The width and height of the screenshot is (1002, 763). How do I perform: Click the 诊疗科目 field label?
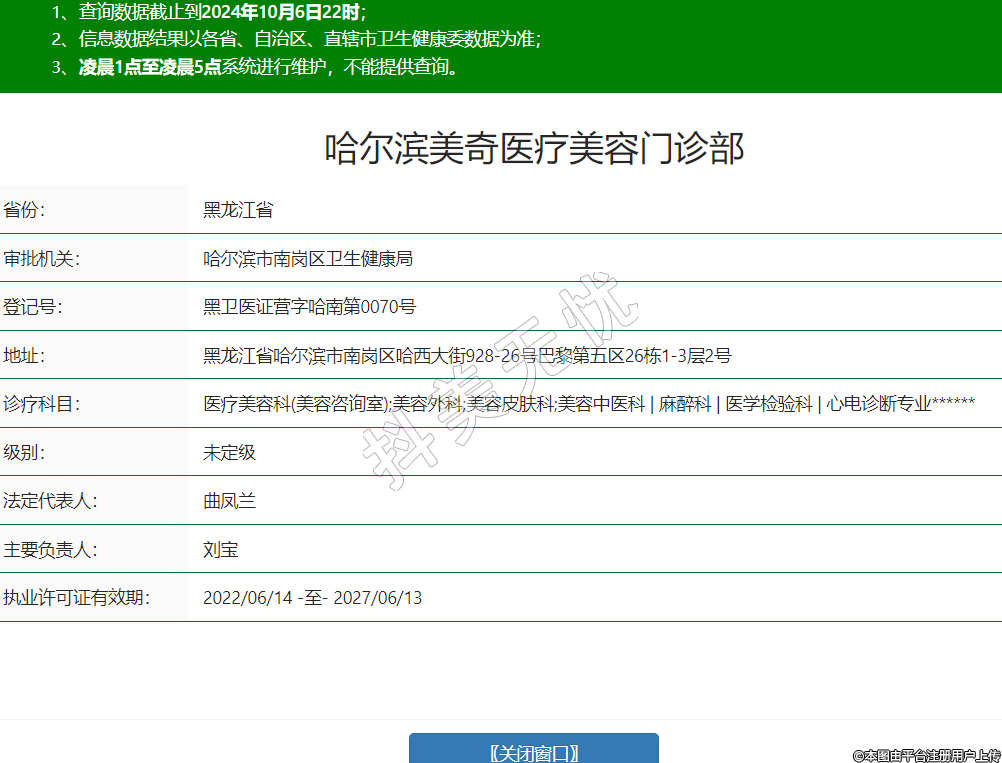tap(41, 404)
